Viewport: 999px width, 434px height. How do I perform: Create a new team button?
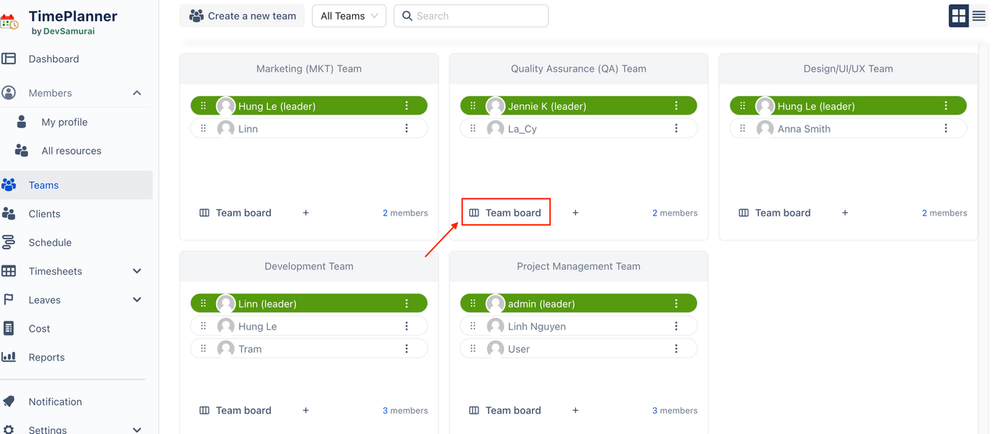(x=242, y=16)
